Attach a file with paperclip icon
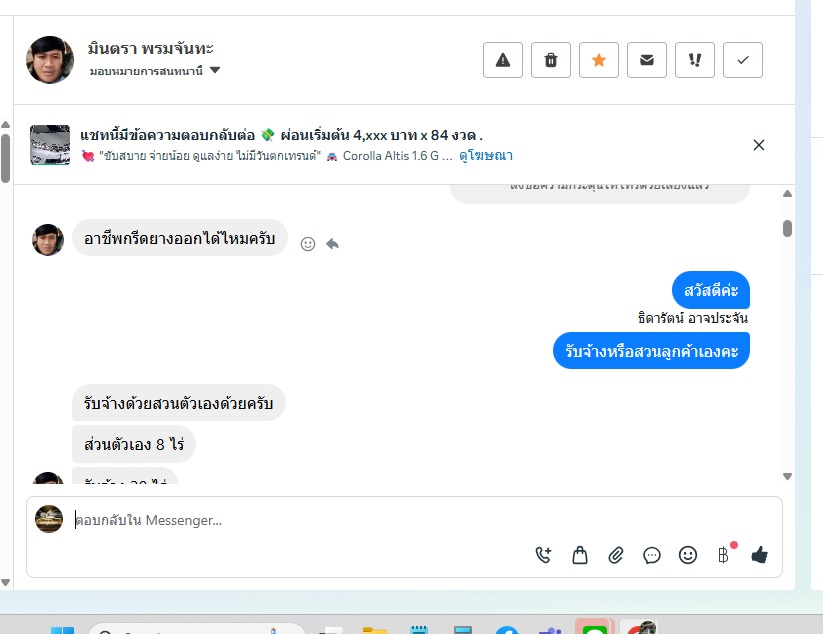823x634 pixels. click(616, 555)
